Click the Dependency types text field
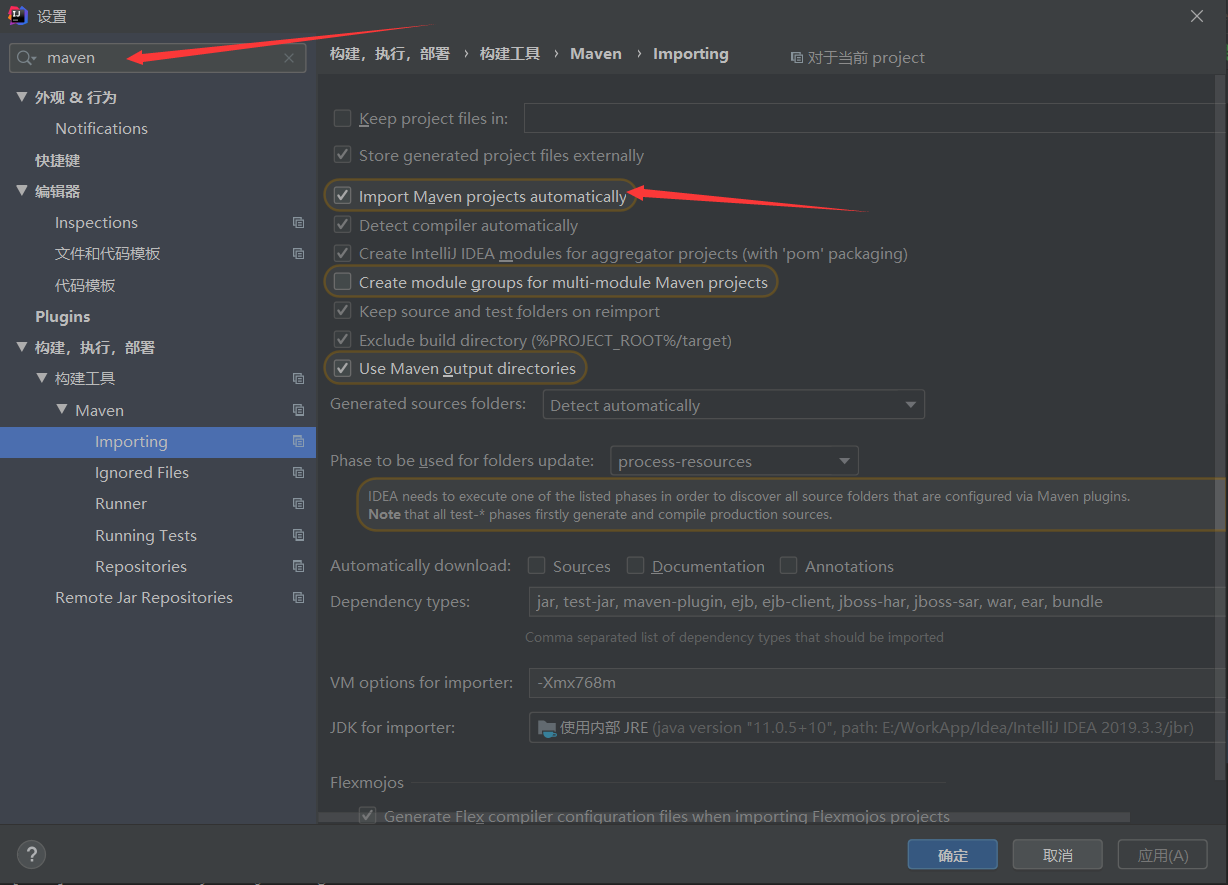This screenshot has height=885, width=1228. (877, 602)
